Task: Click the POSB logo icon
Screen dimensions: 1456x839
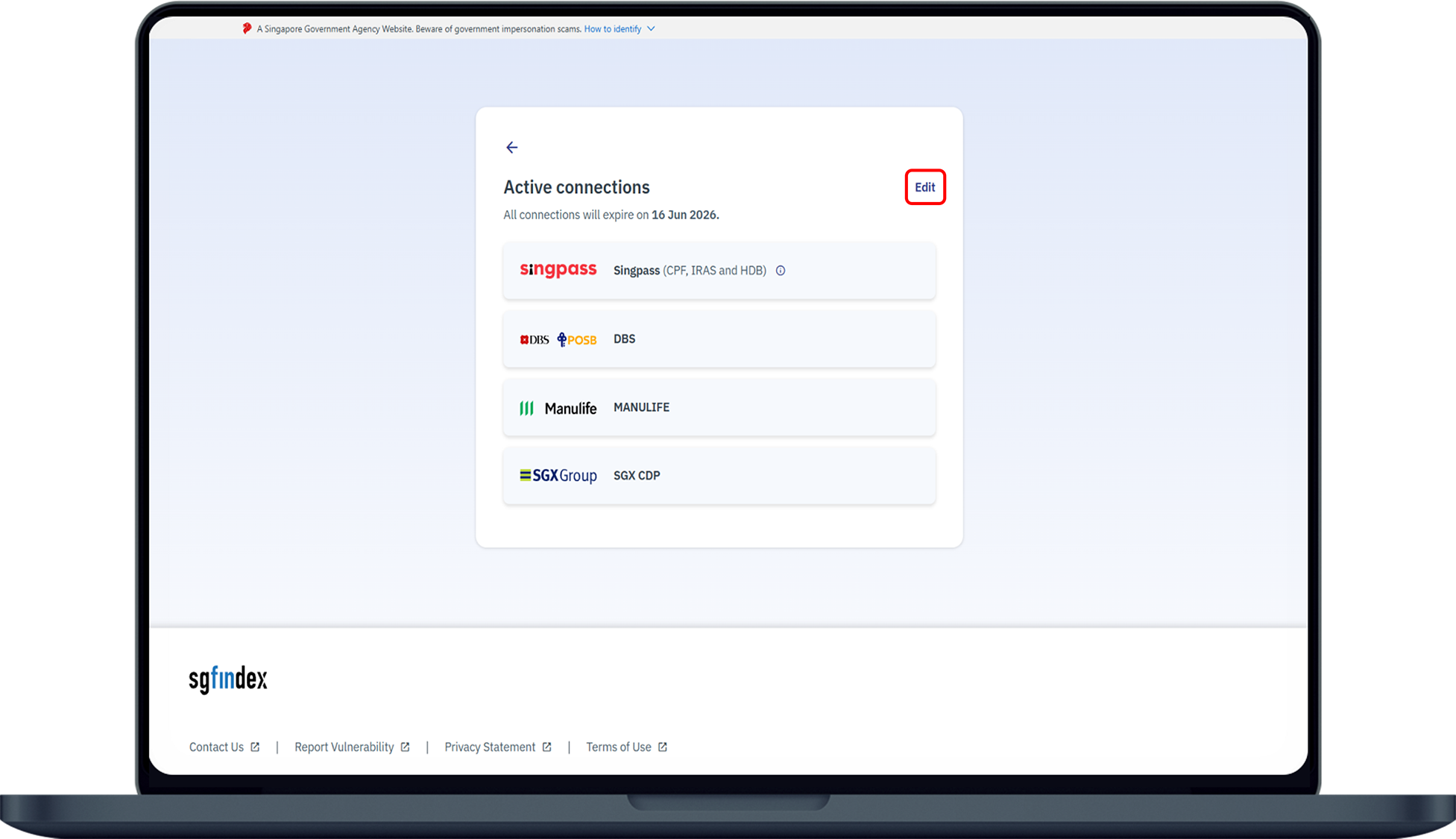Action: 577,340
